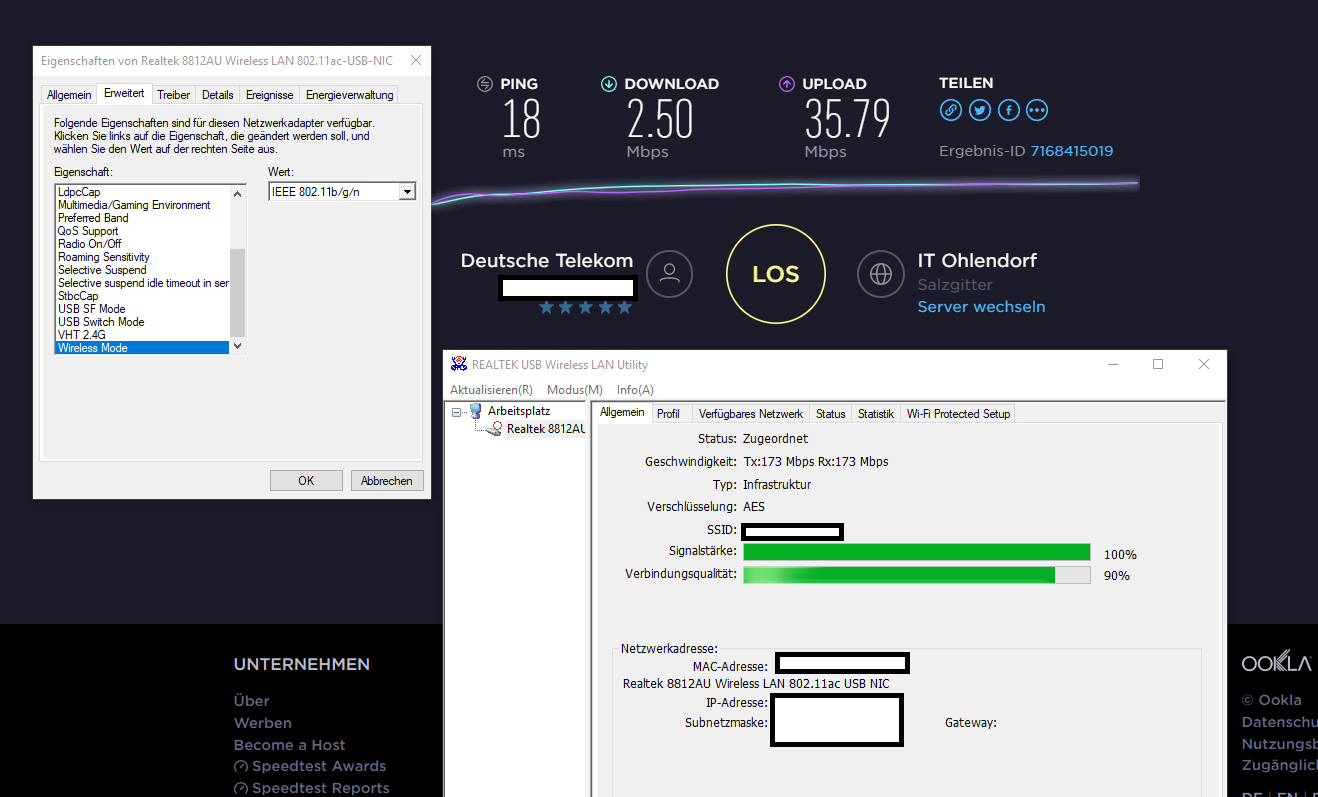Click Abbrechen in the properties dialog

(x=387, y=481)
